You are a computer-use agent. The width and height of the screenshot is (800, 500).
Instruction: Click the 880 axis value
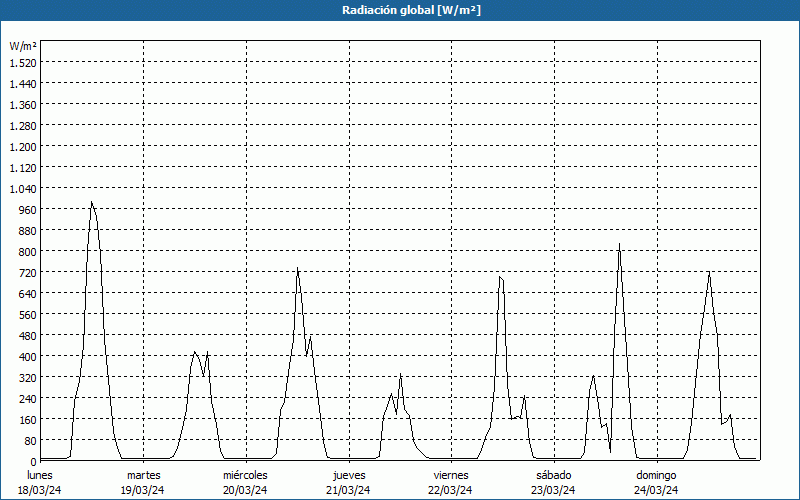point(28,231)
